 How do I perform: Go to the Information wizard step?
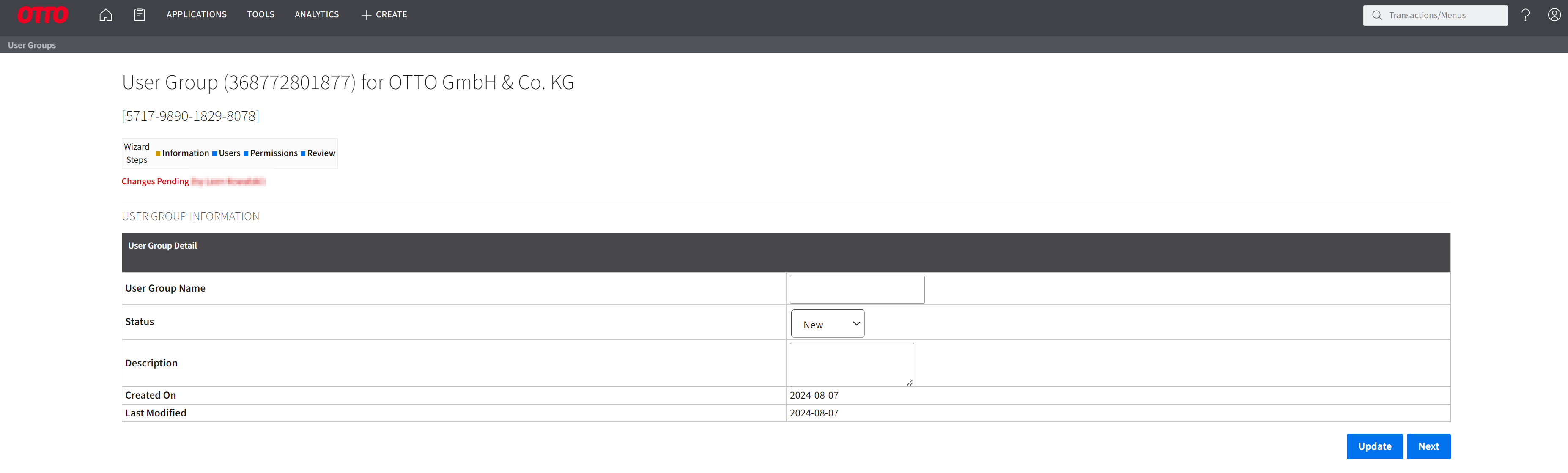(x=182, y=153)
